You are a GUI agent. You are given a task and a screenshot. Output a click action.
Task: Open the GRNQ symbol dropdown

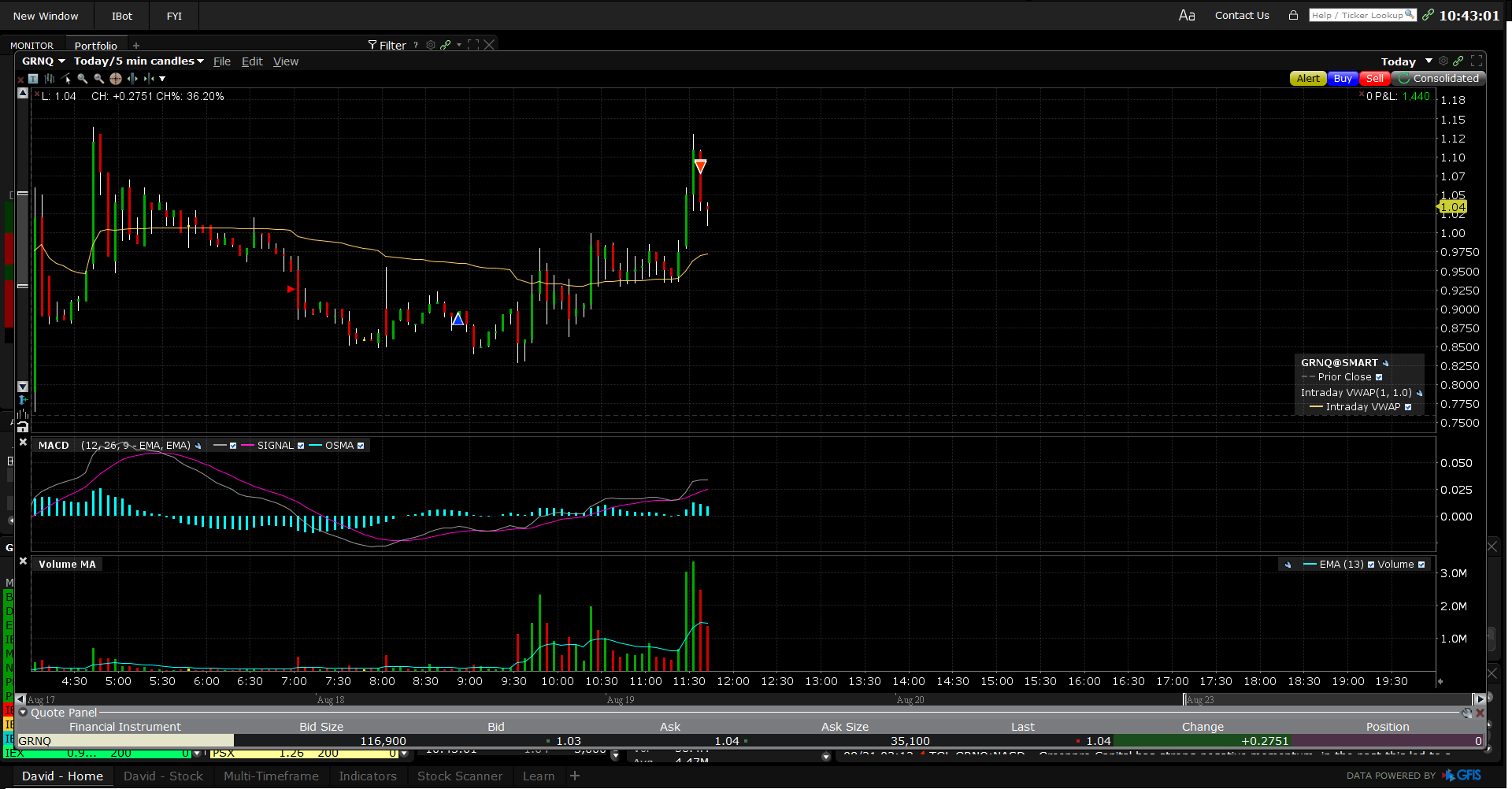43,61
